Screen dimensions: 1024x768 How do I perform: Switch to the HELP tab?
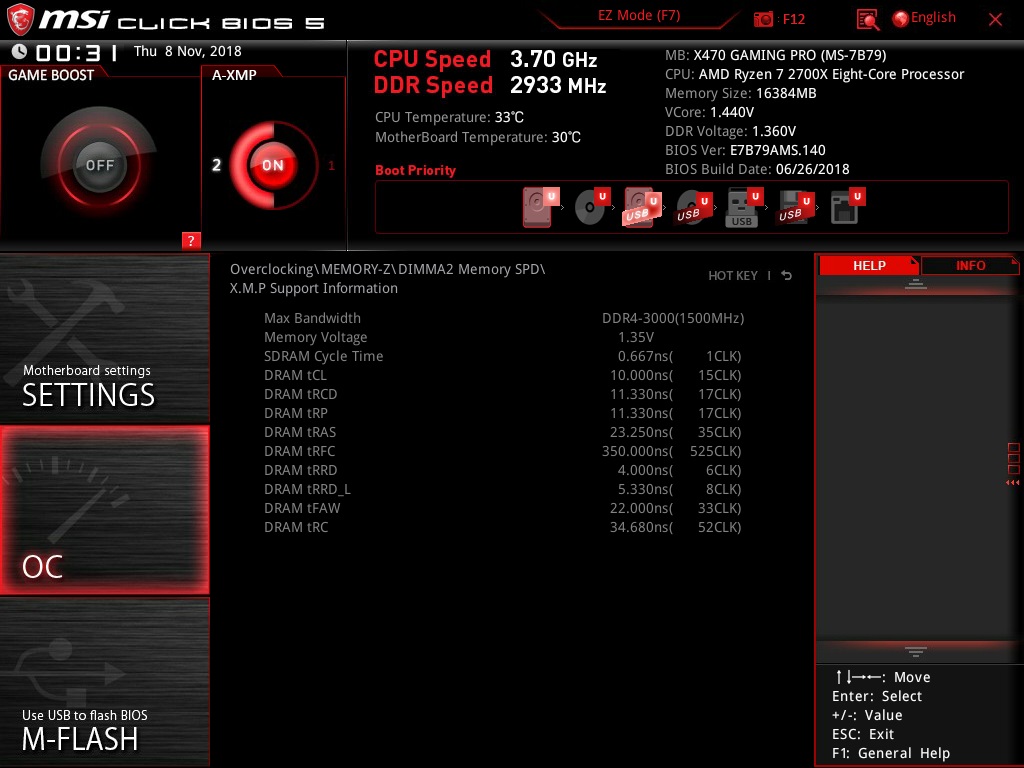coord(869,265)
